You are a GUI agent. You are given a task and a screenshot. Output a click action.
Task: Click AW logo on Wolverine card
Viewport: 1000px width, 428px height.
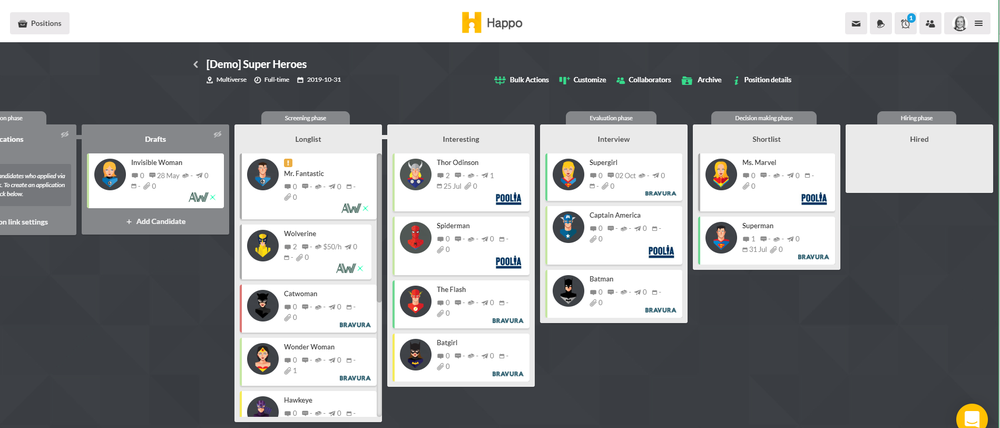coord(349,269)
